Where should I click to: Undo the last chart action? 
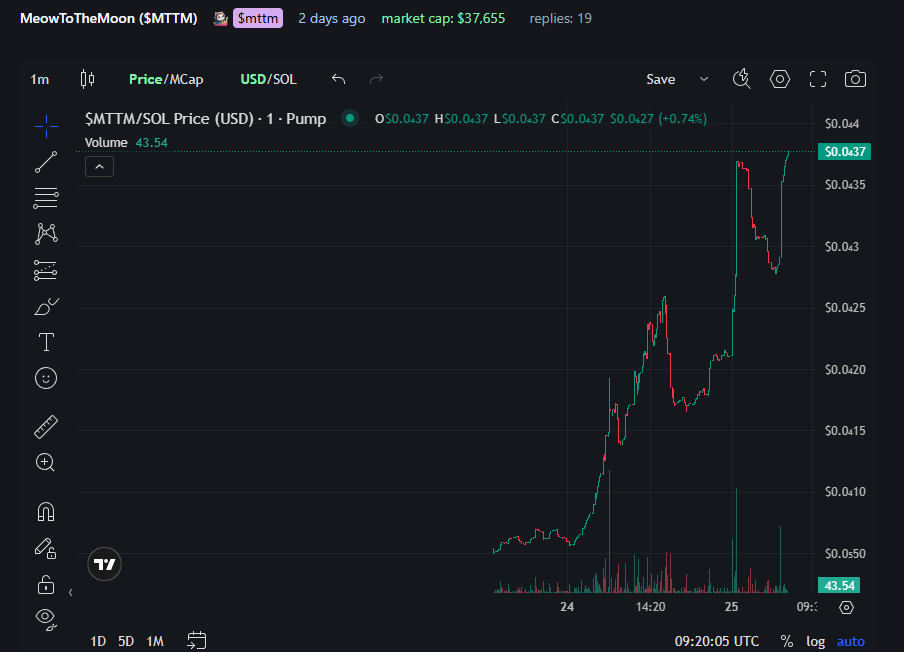(338, 79)
